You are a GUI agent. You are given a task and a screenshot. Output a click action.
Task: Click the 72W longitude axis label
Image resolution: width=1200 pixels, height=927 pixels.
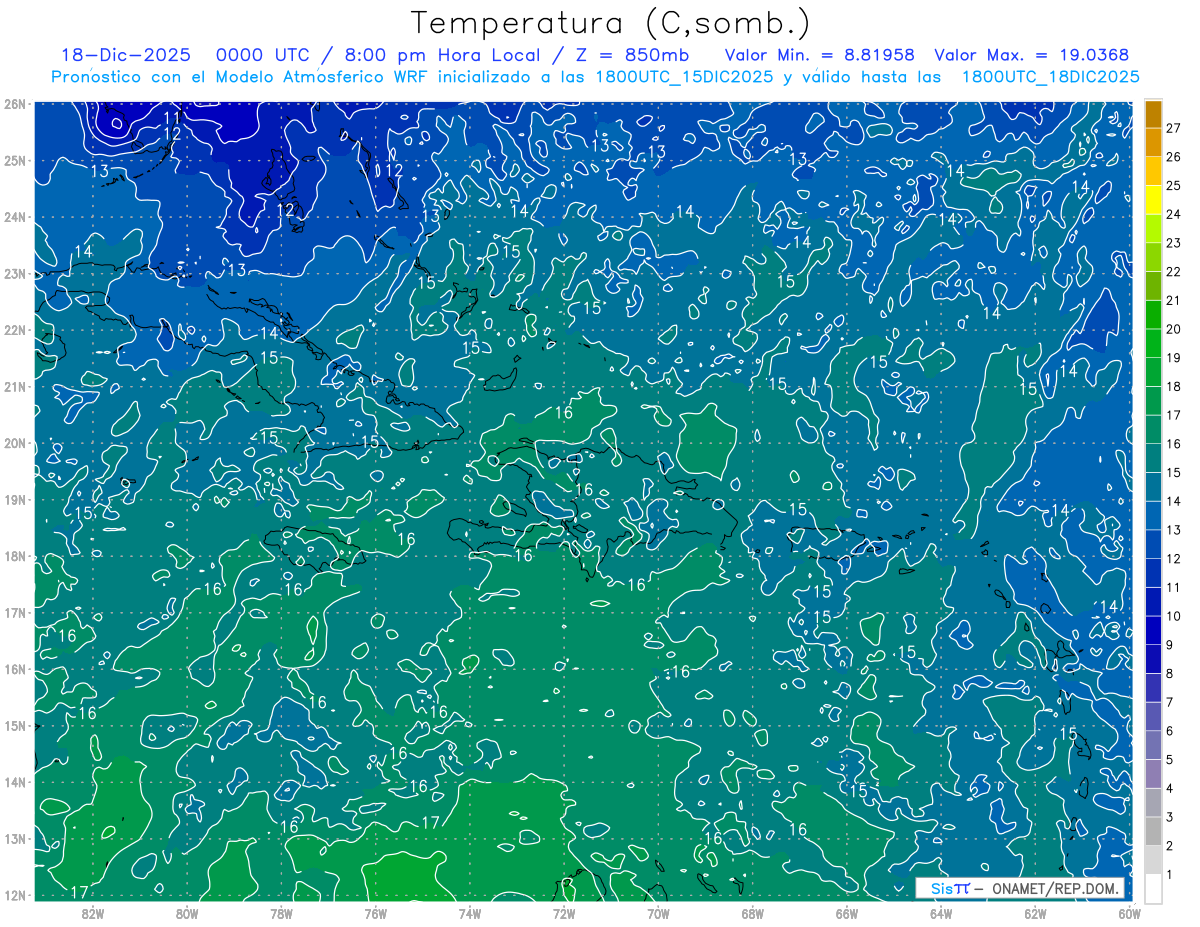(x=564, y=913)
